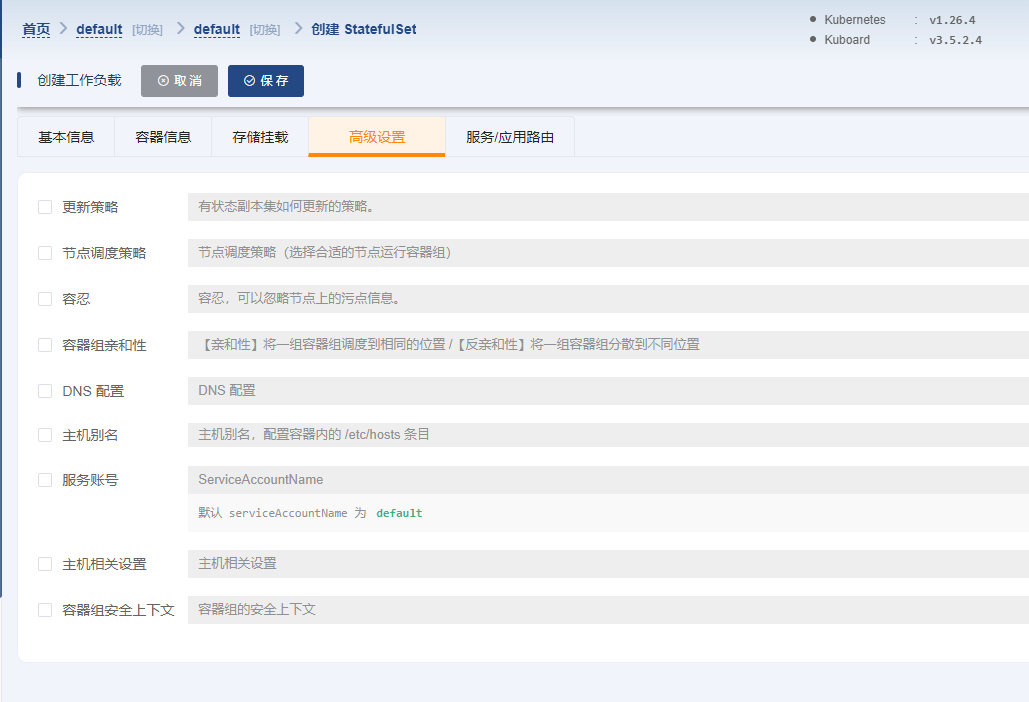Viewport: 1029px width, 702px height.
Task: Enable 容器组安全上下文 checkbox
Action: coord(45,610)
